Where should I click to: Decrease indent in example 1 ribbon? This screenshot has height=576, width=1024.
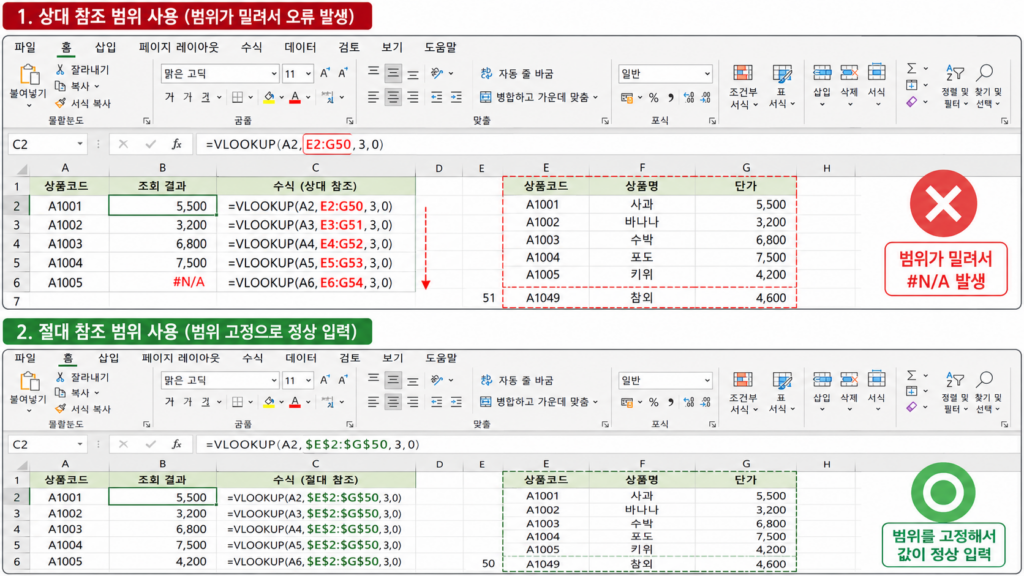[436, 97]
